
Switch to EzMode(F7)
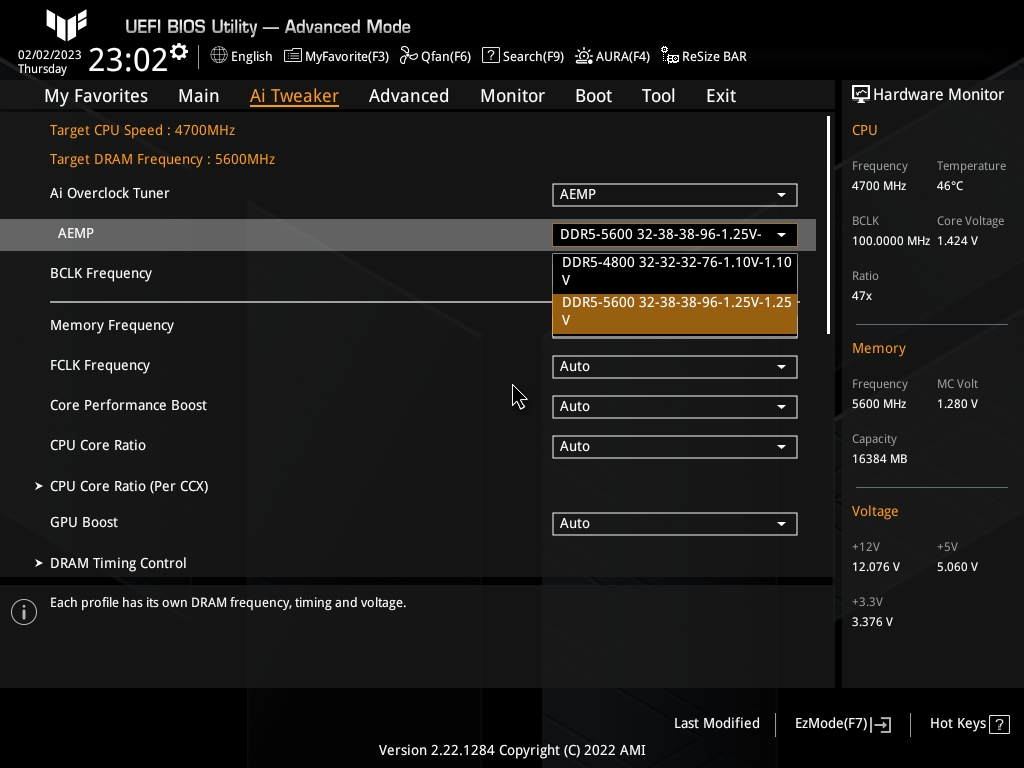click(x=842, y=724)
